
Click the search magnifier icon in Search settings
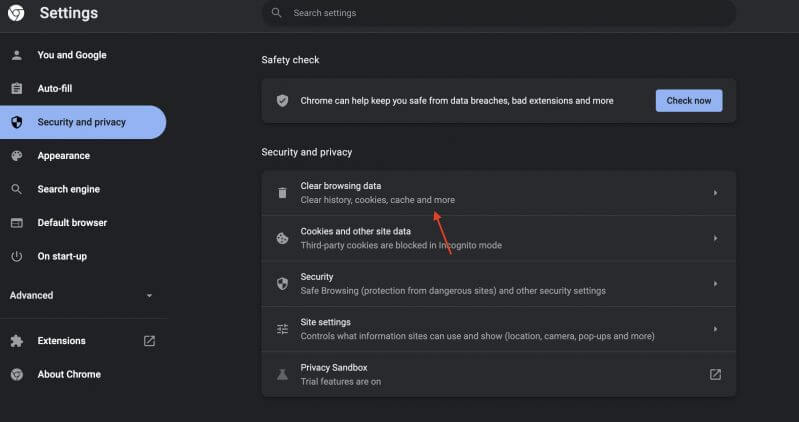pos(276,13)
